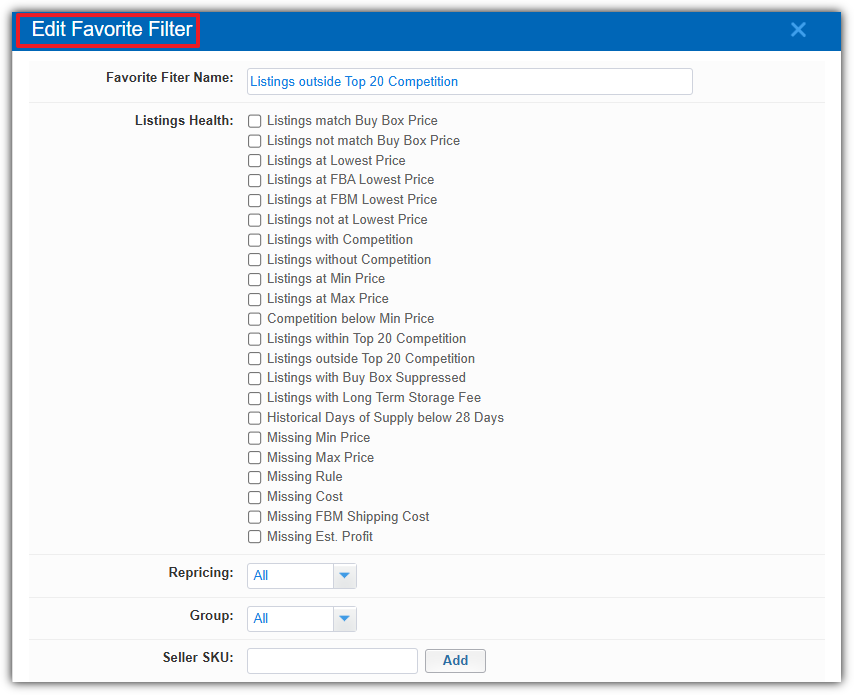This screenshot has height=695, width=854.
Task: Close the Edit Favorite Filter dialog
Action: [798, 29]
